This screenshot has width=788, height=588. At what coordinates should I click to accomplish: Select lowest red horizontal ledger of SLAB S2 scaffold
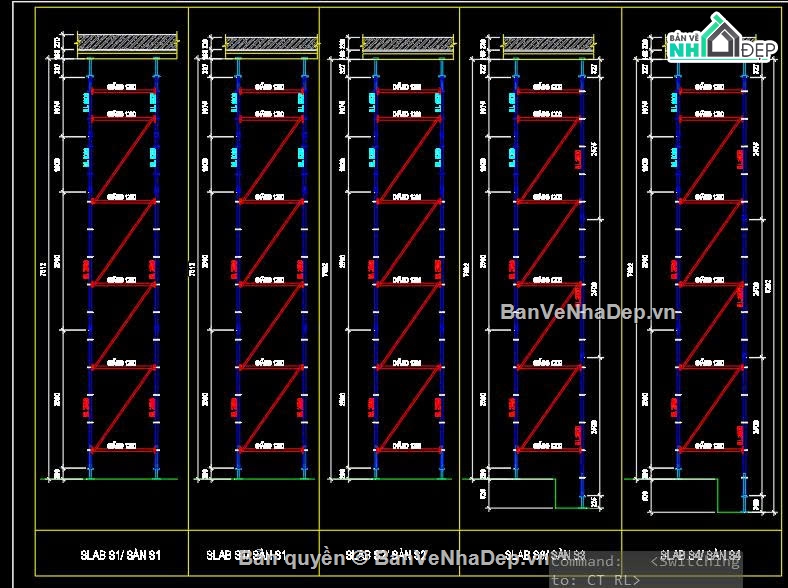(x=409, y=450)
